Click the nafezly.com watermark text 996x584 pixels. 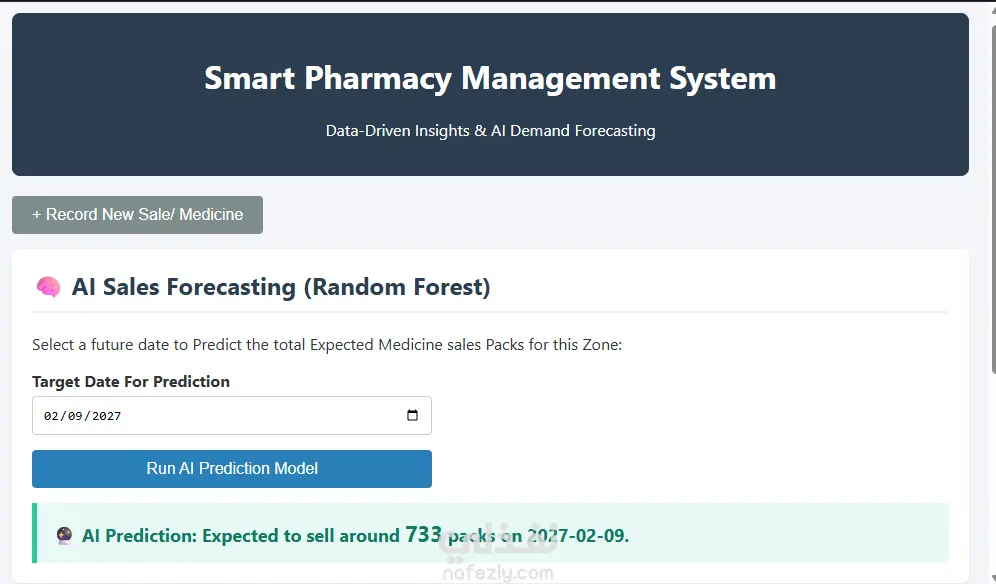tap(497, 573)
